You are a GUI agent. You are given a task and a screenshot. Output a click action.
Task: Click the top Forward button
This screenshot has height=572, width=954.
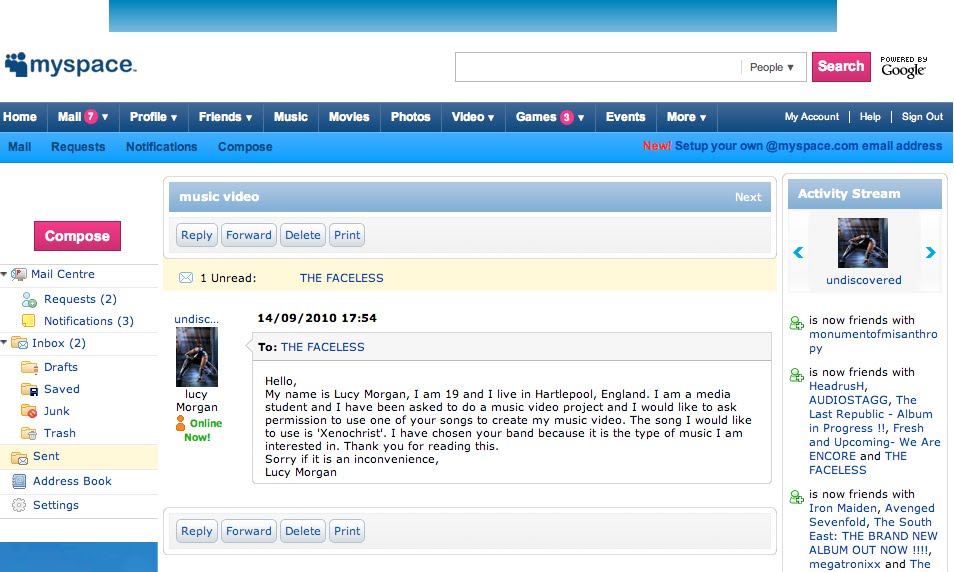click(x=249, y=235)
